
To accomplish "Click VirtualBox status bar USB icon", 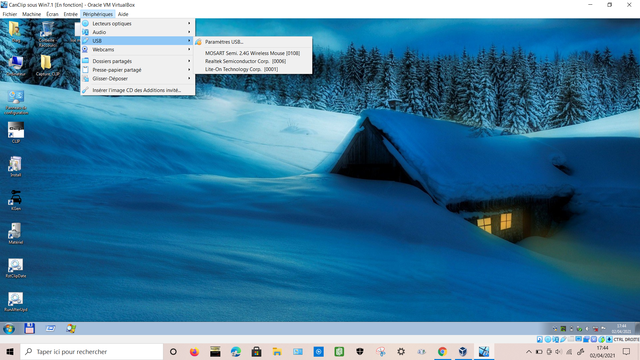I will 563,339.
